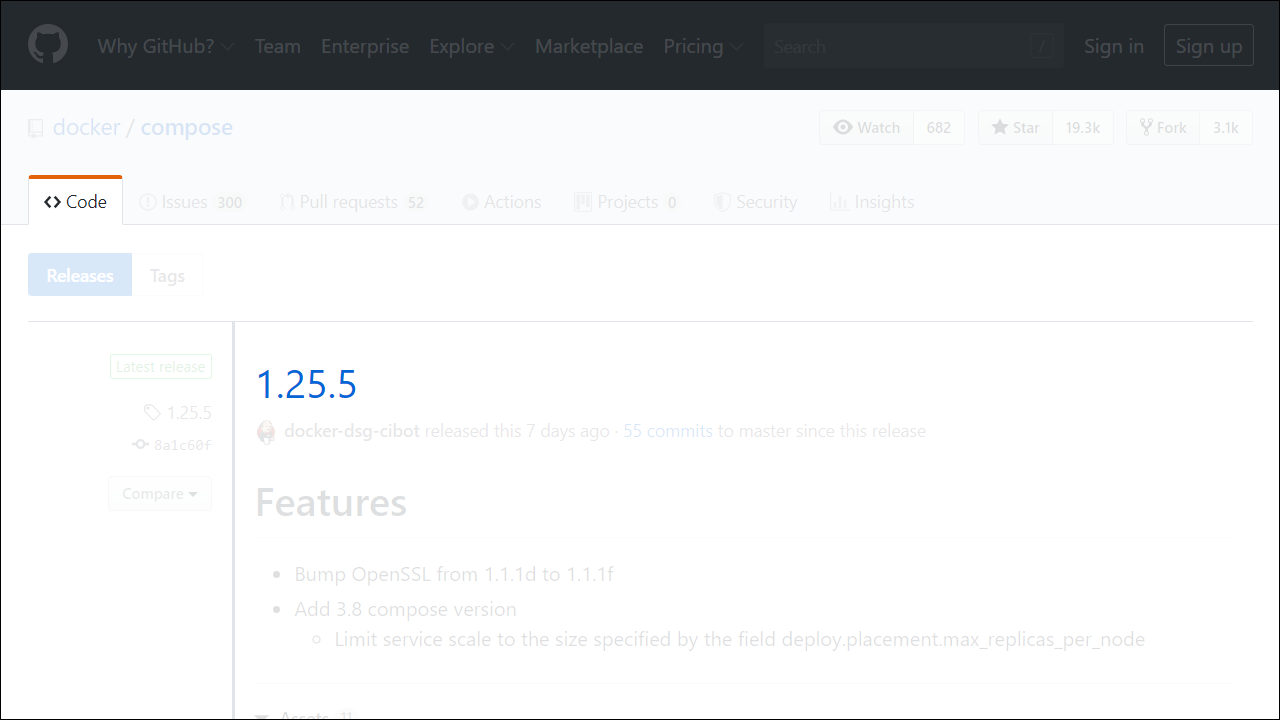Click the docker-dsg-cibot avatar
This screenshot has width=1280, height=720.
(266, 432)
